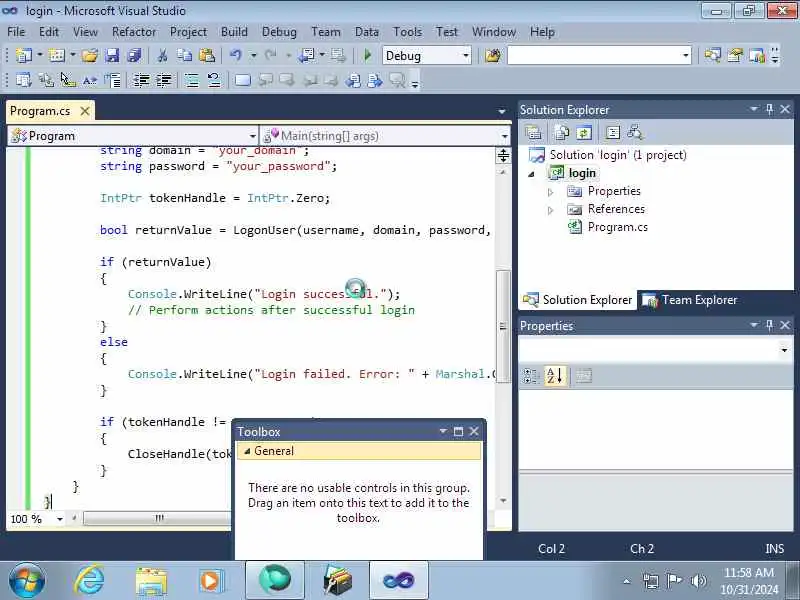Select the Solution Explorer bottom tab
Screen dimensions: 800x600
(x=577, y=300)
